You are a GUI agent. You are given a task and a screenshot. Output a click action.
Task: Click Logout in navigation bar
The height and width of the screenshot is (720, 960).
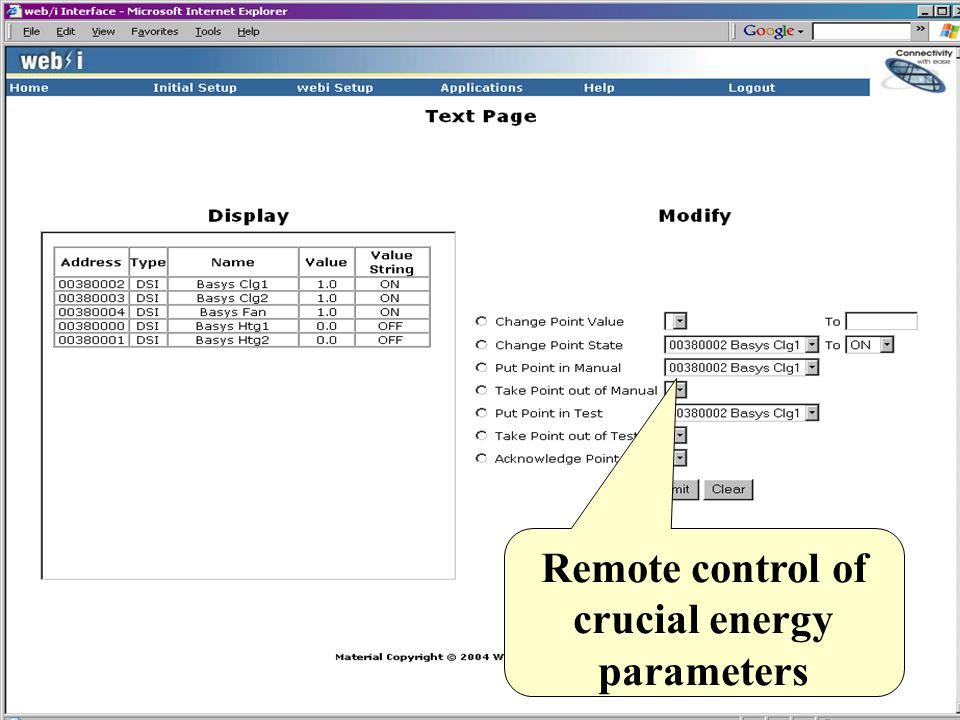tap(752, 88)
